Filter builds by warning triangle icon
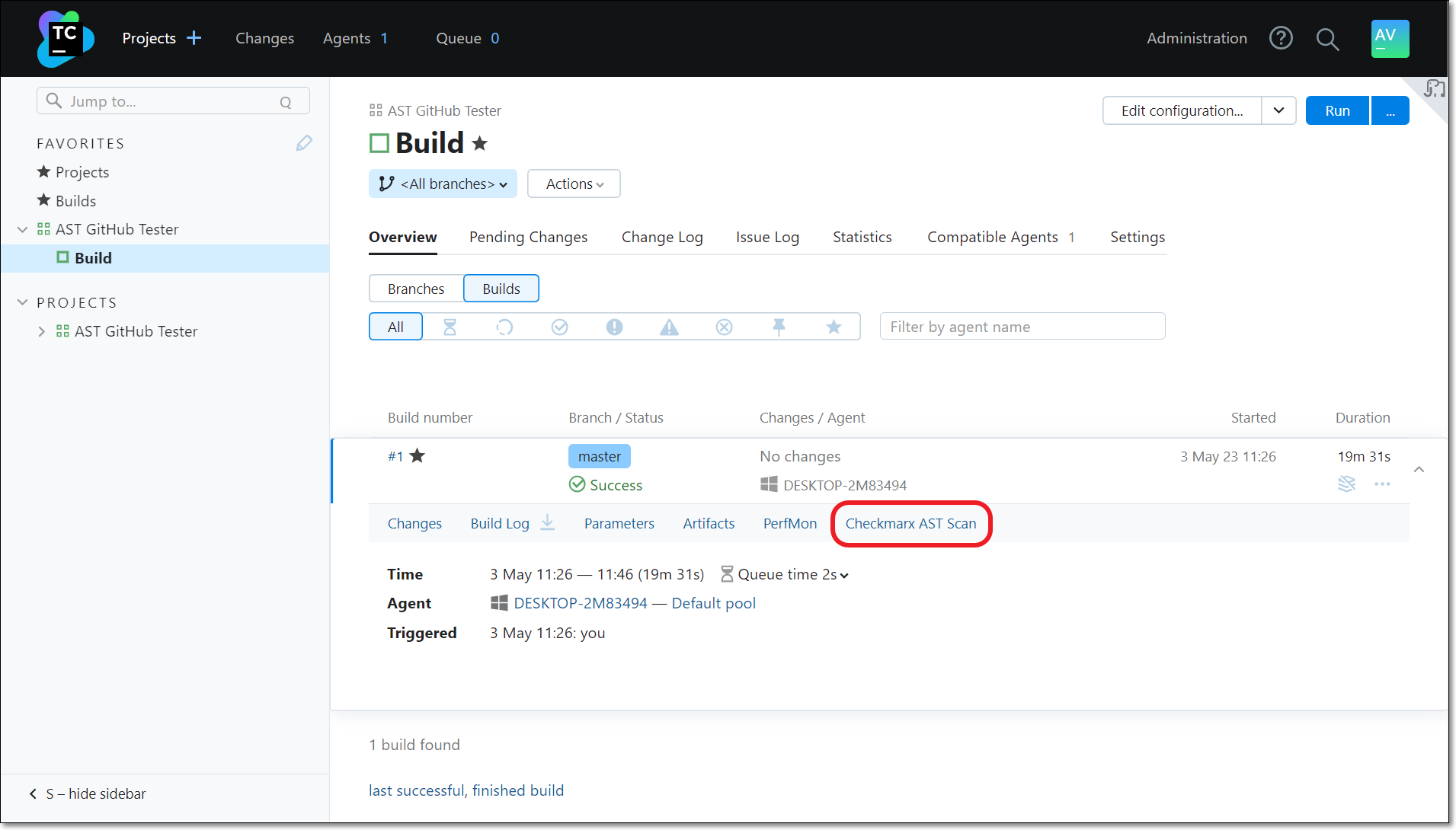 [x=669, y=327]
